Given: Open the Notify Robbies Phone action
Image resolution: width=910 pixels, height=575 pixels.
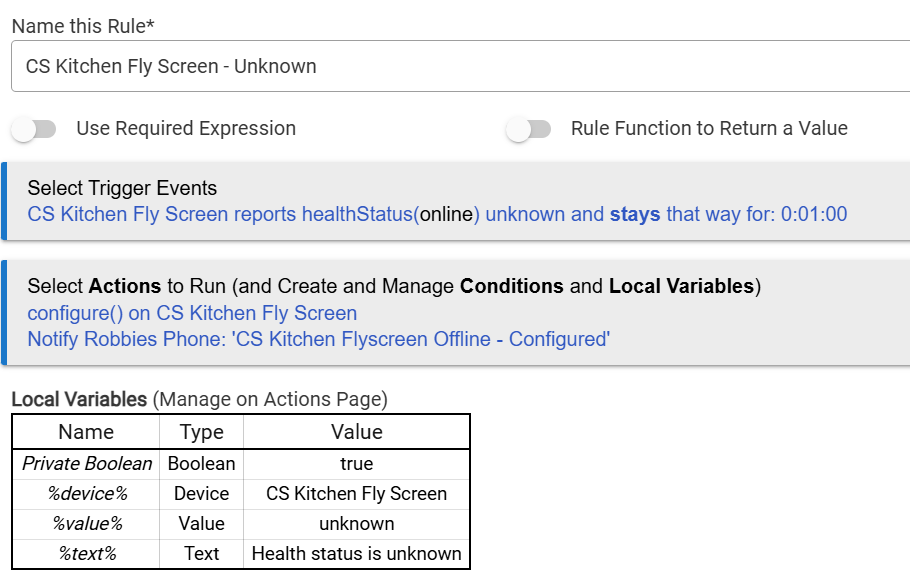Looking at the screenshot, I should [319, 339].
